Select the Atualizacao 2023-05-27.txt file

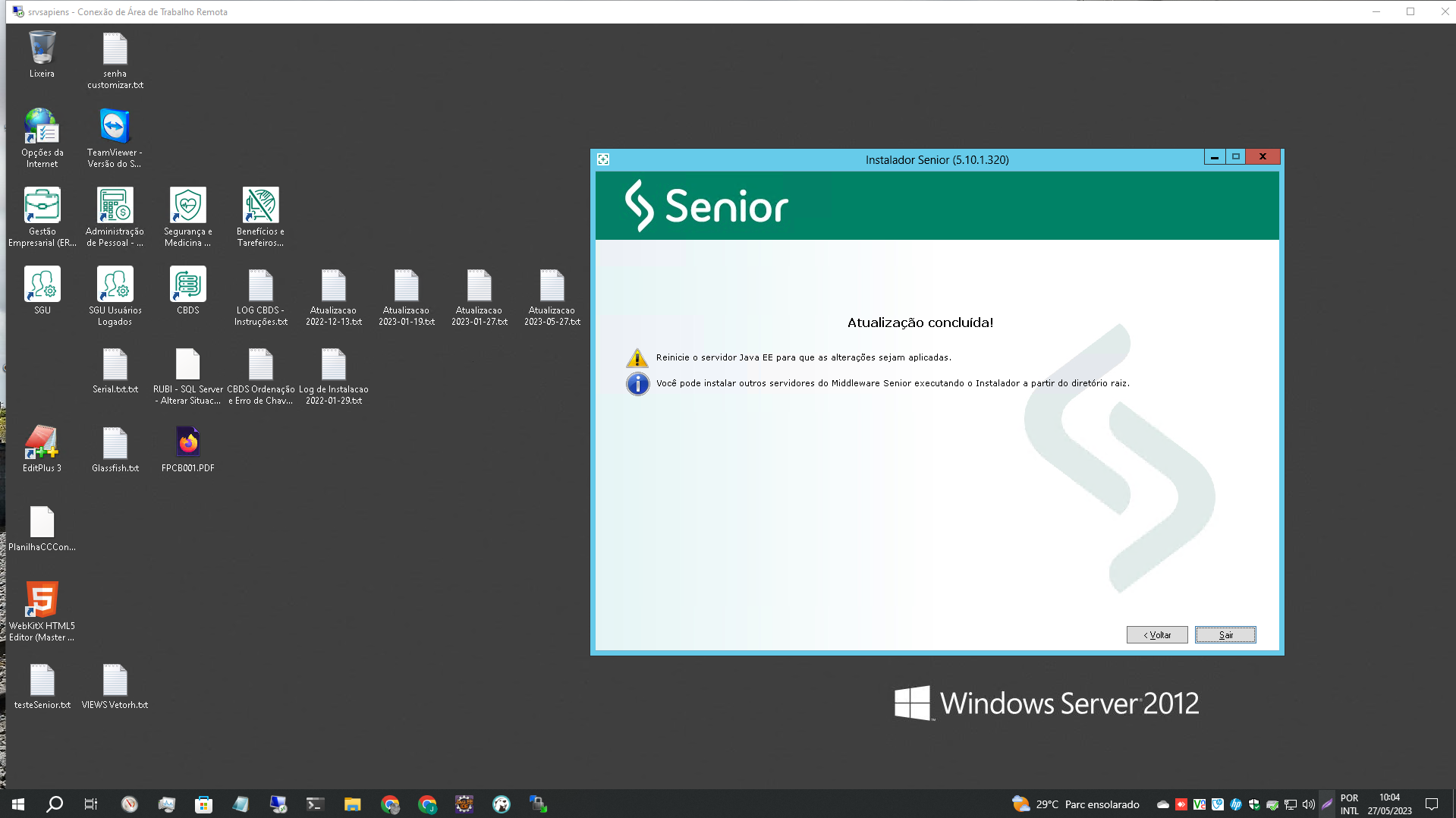(552, 297)
